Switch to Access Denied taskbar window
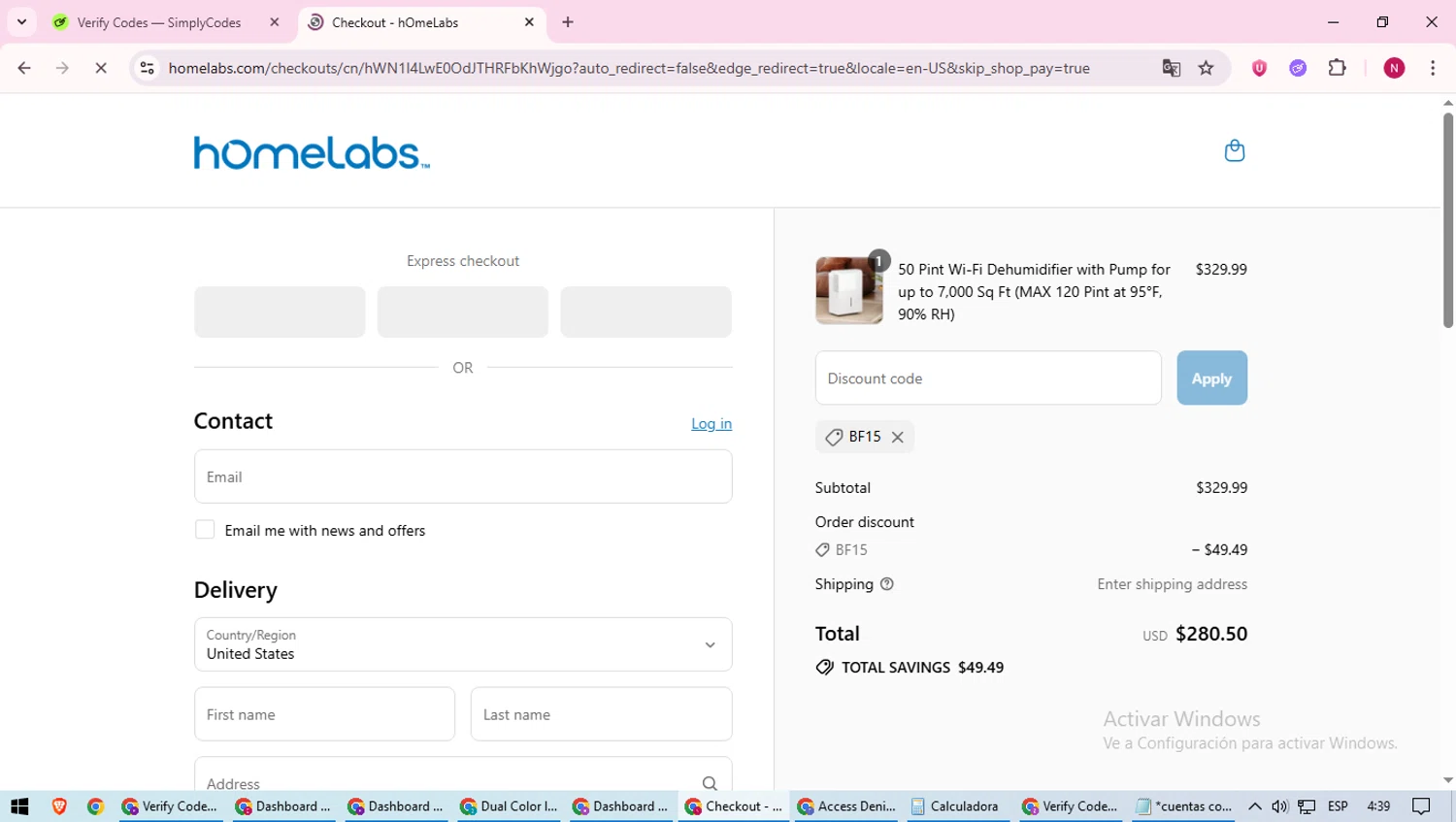This screenshot has width=1456, height=822. click(x=846, y=806)
